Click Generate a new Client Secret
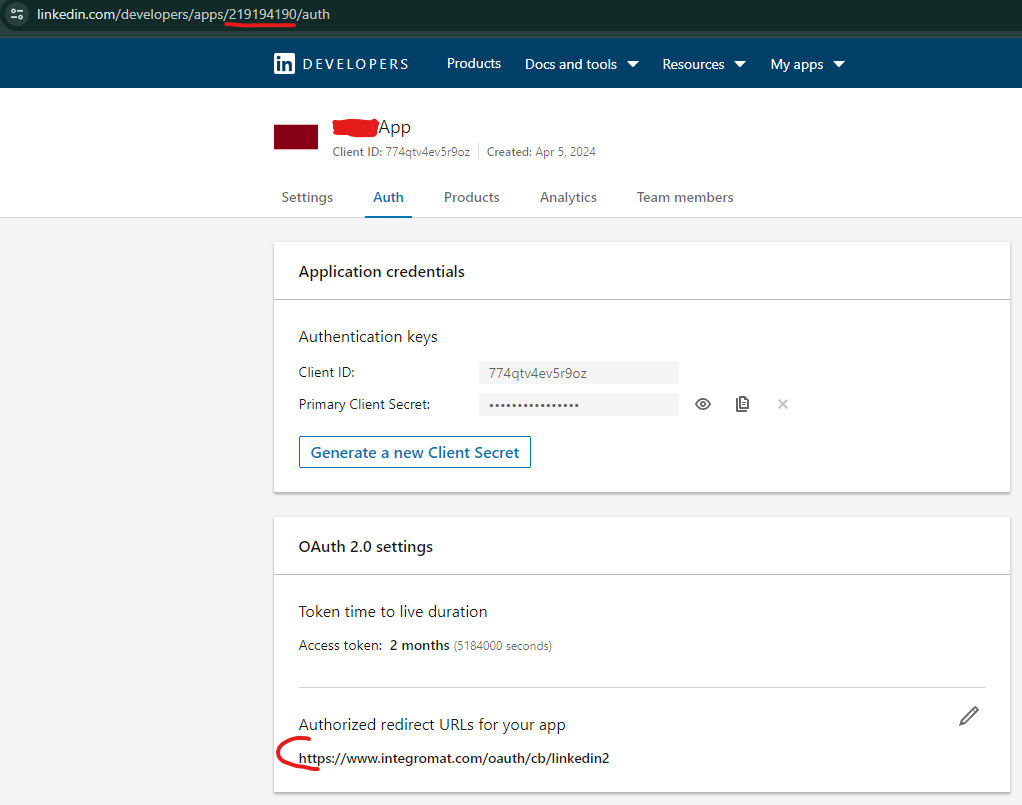This screenshot has width=1022, height=805. 414,452
